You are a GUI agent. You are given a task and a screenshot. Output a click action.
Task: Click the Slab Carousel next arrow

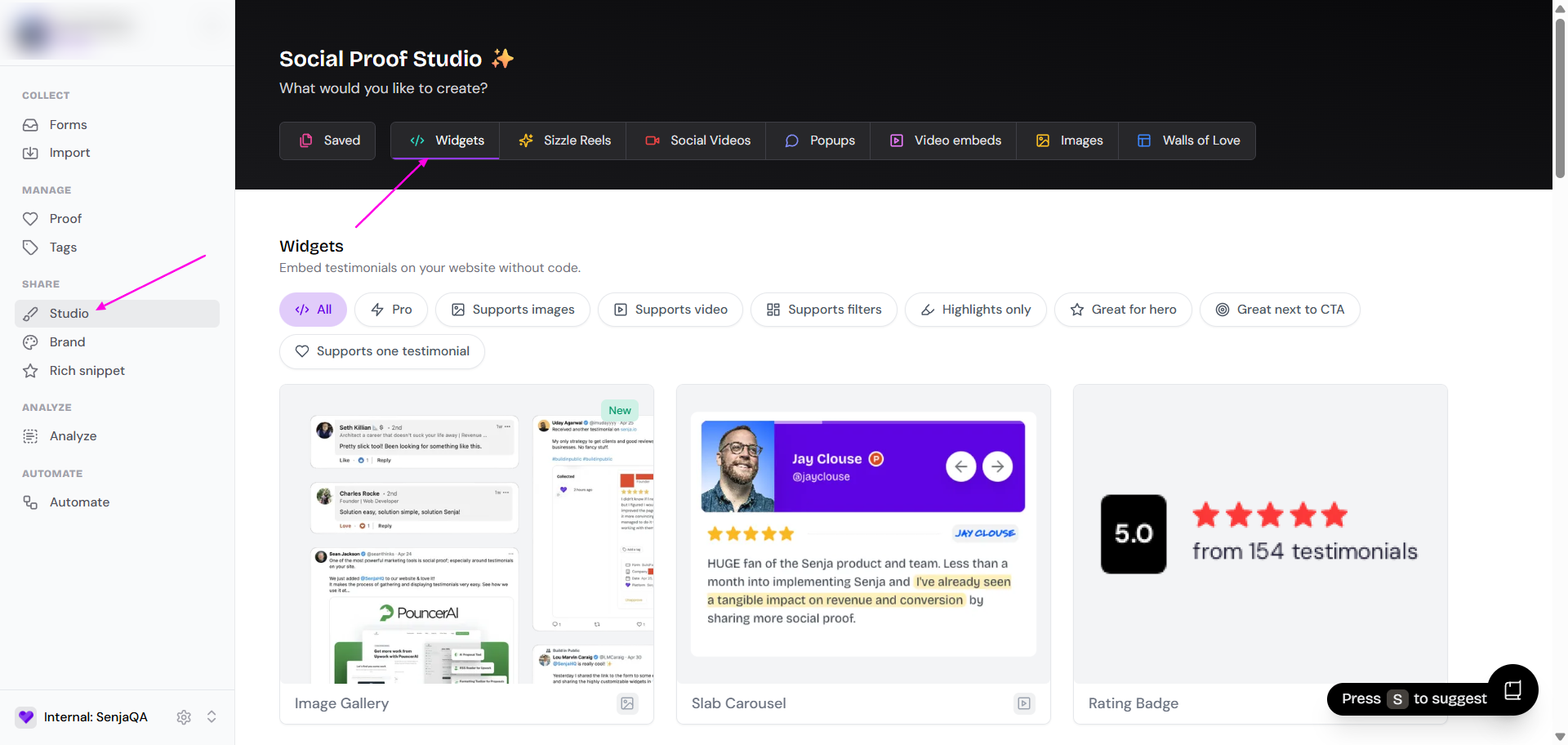coord(997,466)
